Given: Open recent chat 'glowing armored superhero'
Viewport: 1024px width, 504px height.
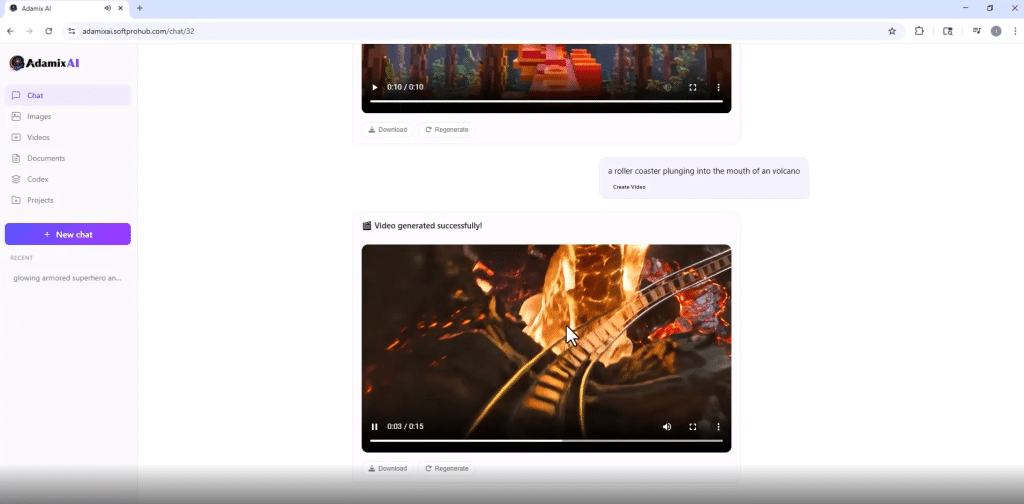Looking at the screenshot, I should pos(67,278).
